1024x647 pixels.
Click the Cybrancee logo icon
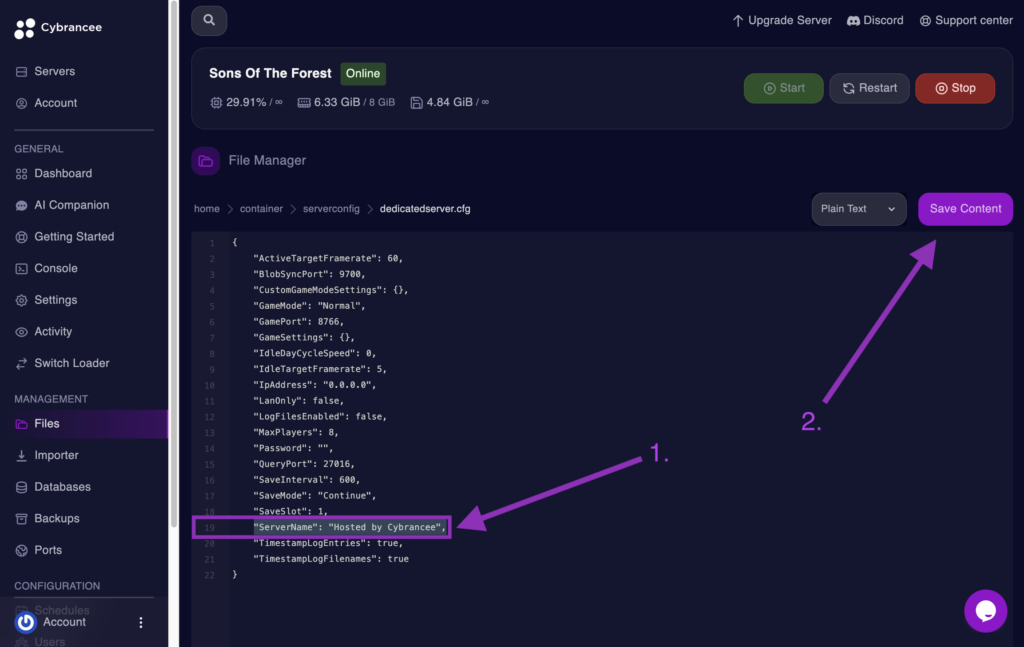(24, 28)
